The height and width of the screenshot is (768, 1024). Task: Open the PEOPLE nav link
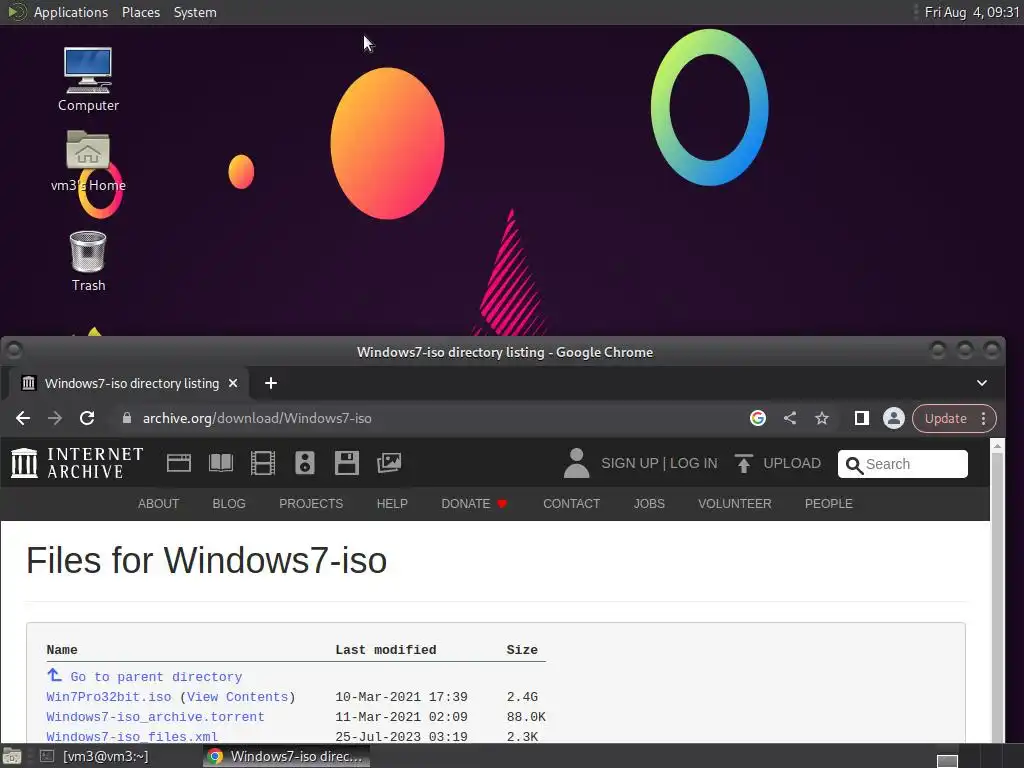[829, 504]
